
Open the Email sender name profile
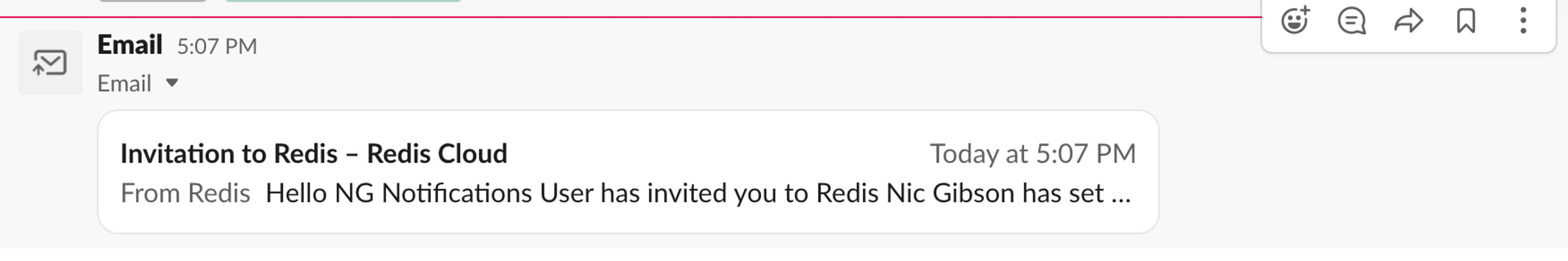pos(130,45)
